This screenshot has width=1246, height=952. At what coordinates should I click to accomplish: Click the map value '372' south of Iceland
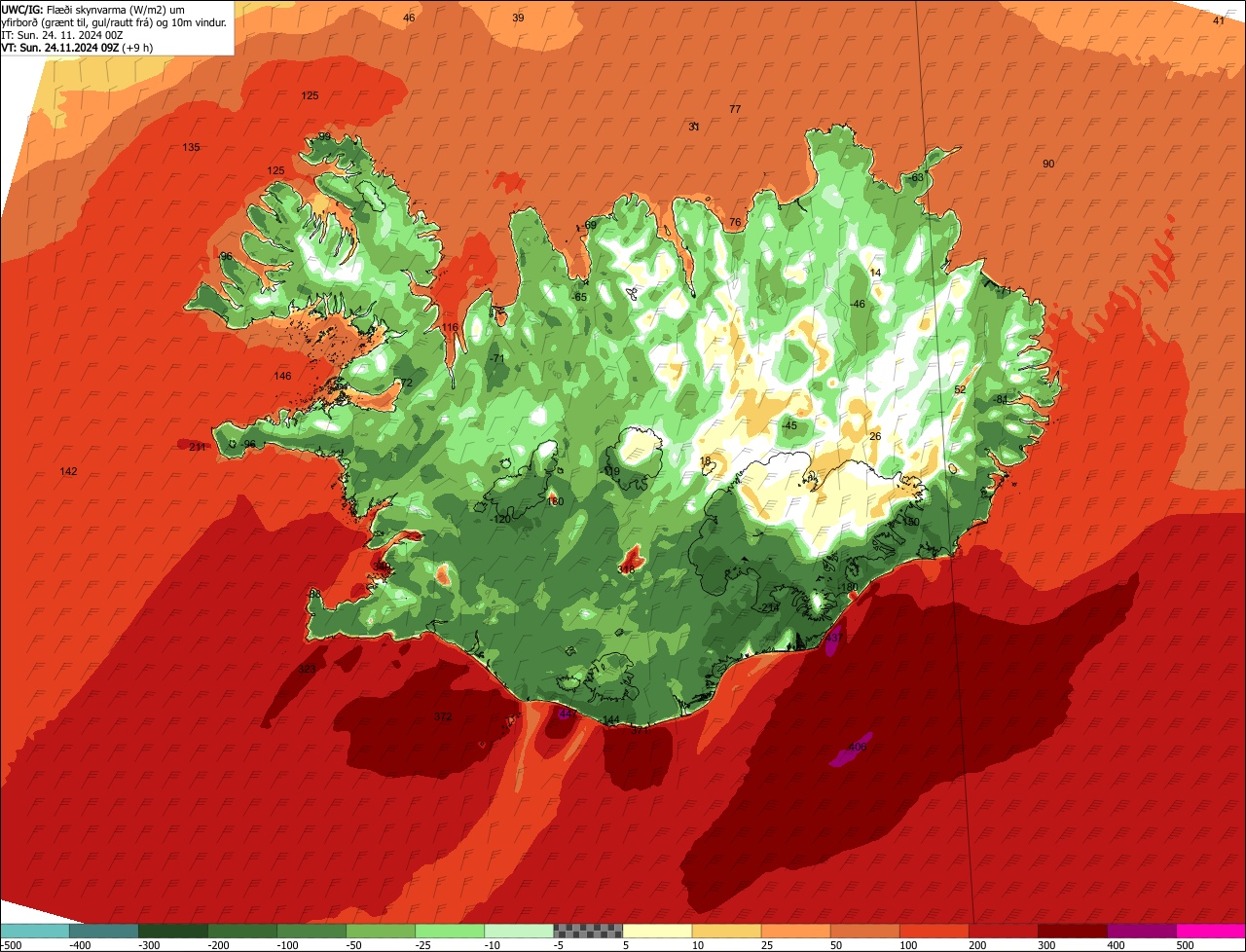[x=443, y=716]
